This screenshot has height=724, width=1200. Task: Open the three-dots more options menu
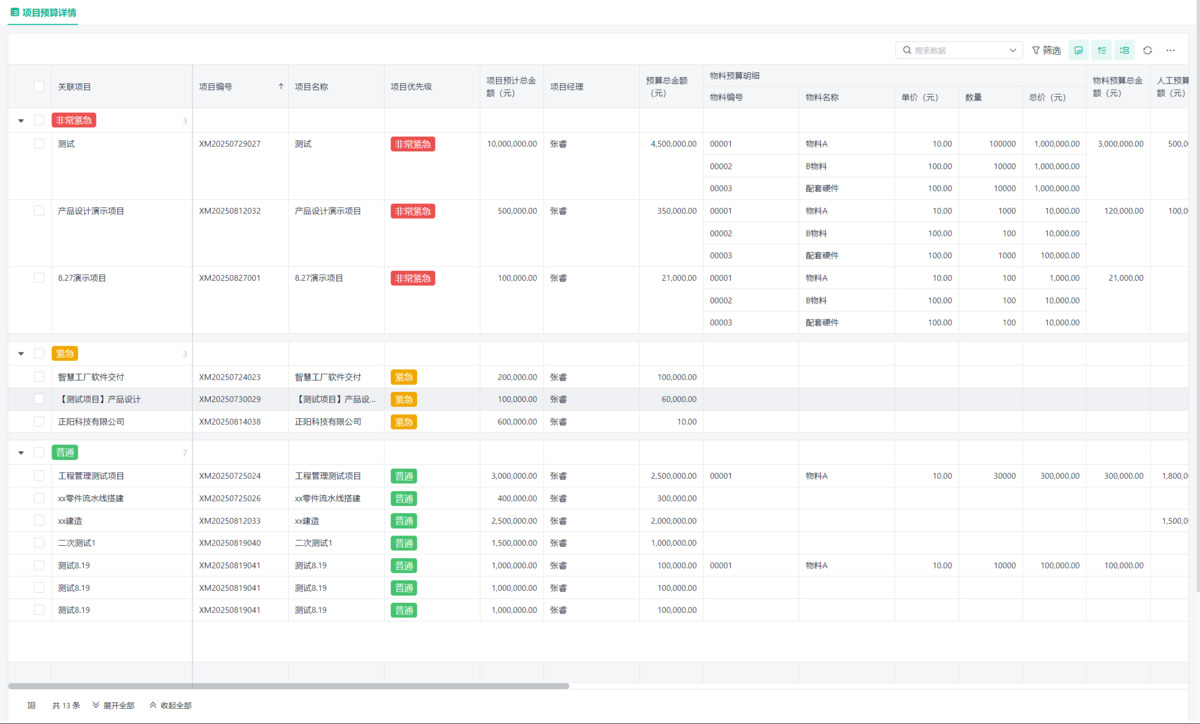coord(1171,50)
